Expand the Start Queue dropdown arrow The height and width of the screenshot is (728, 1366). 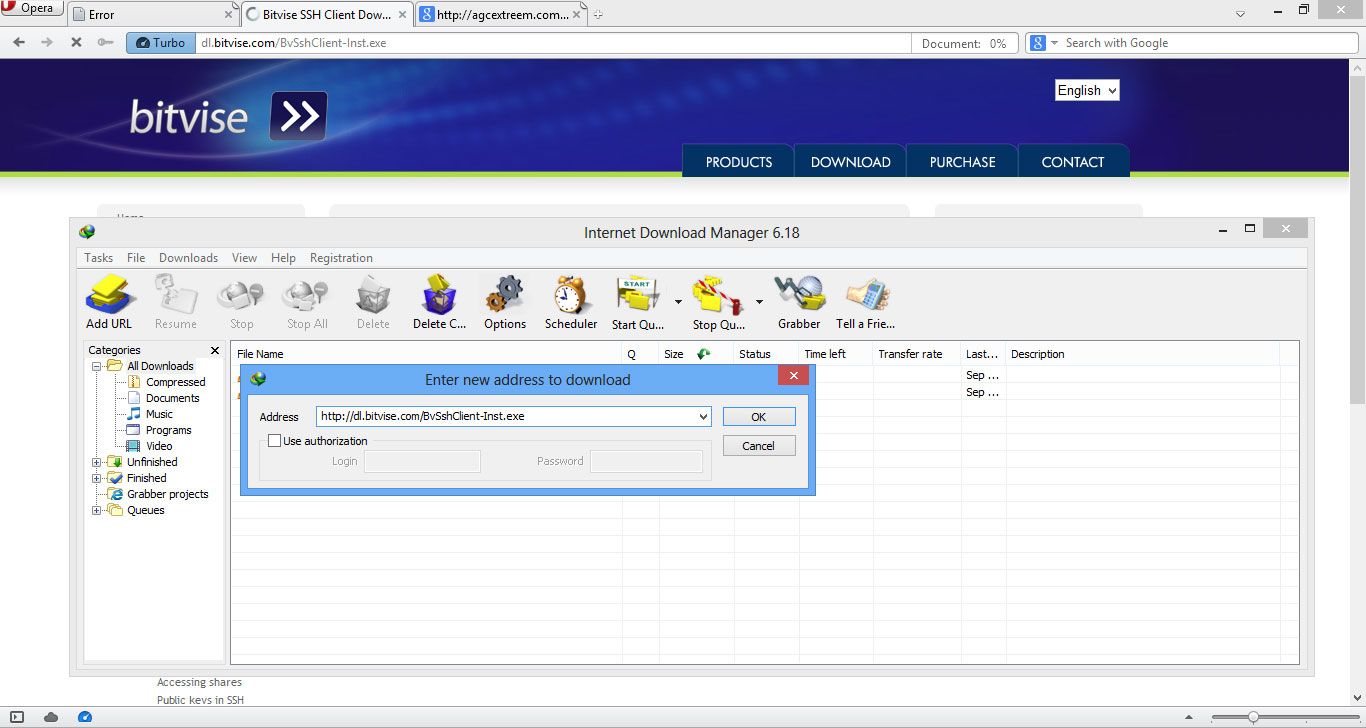[677, 300]
